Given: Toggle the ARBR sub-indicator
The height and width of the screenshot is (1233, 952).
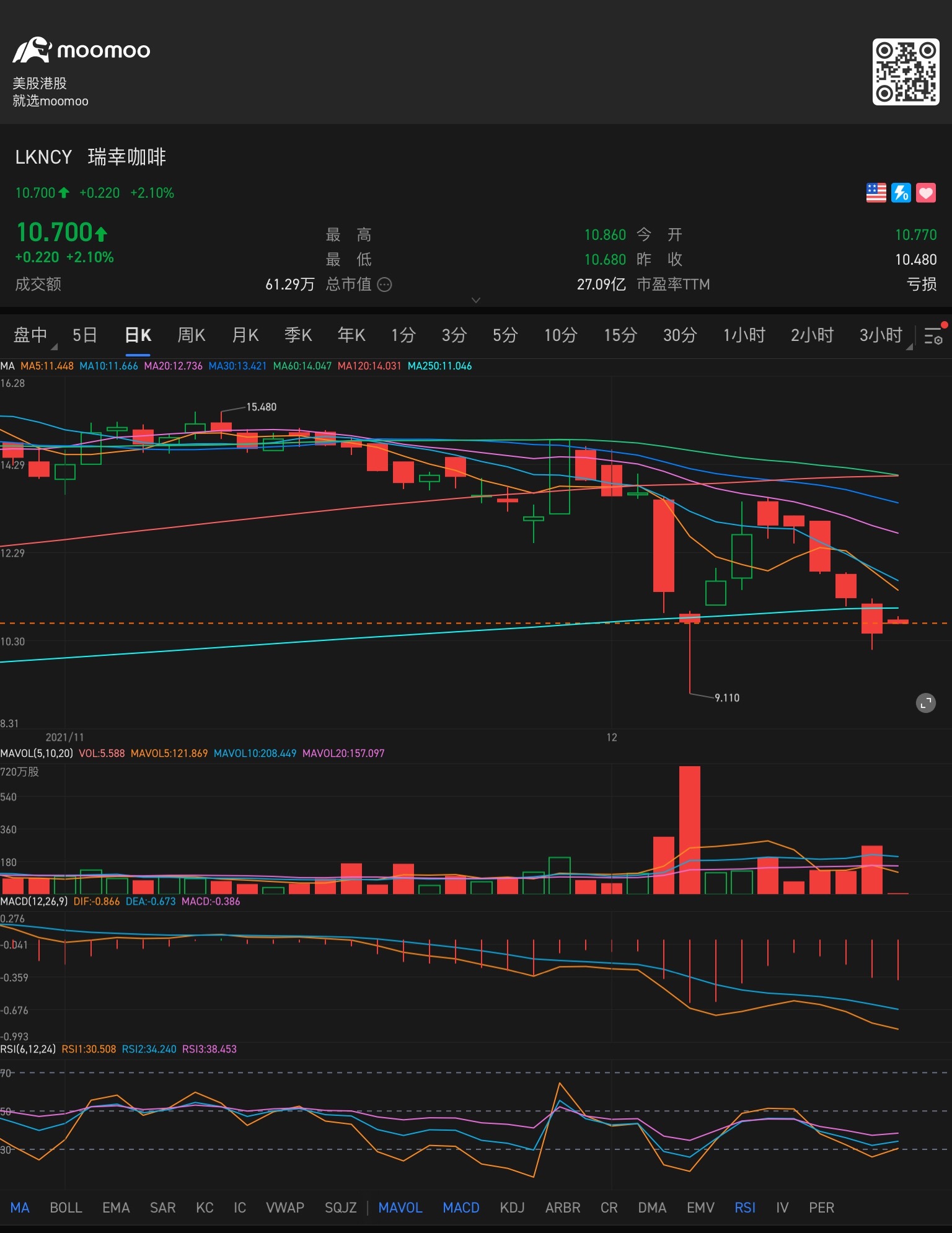Looking at the screenshot, I should point(563,1207).
